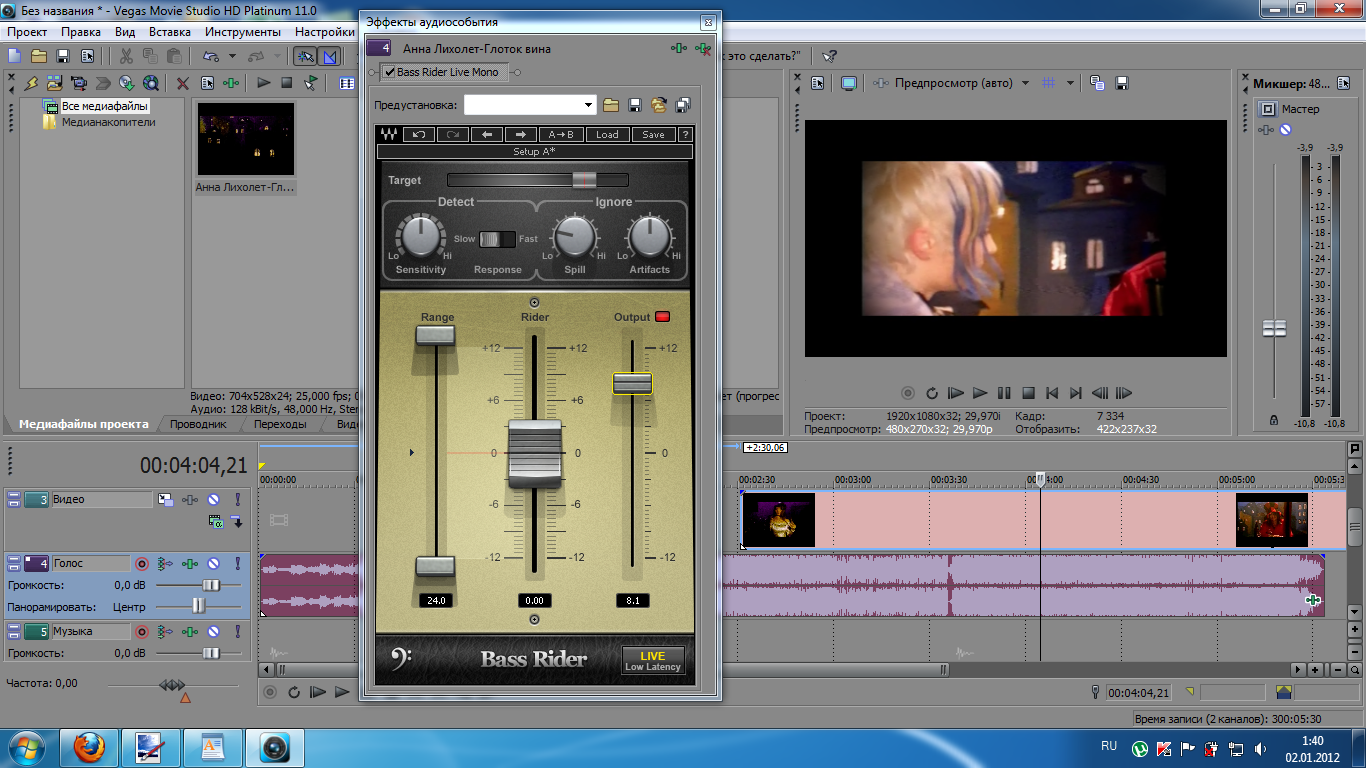Click the Load button in Waves toolbar

(607, 135)
